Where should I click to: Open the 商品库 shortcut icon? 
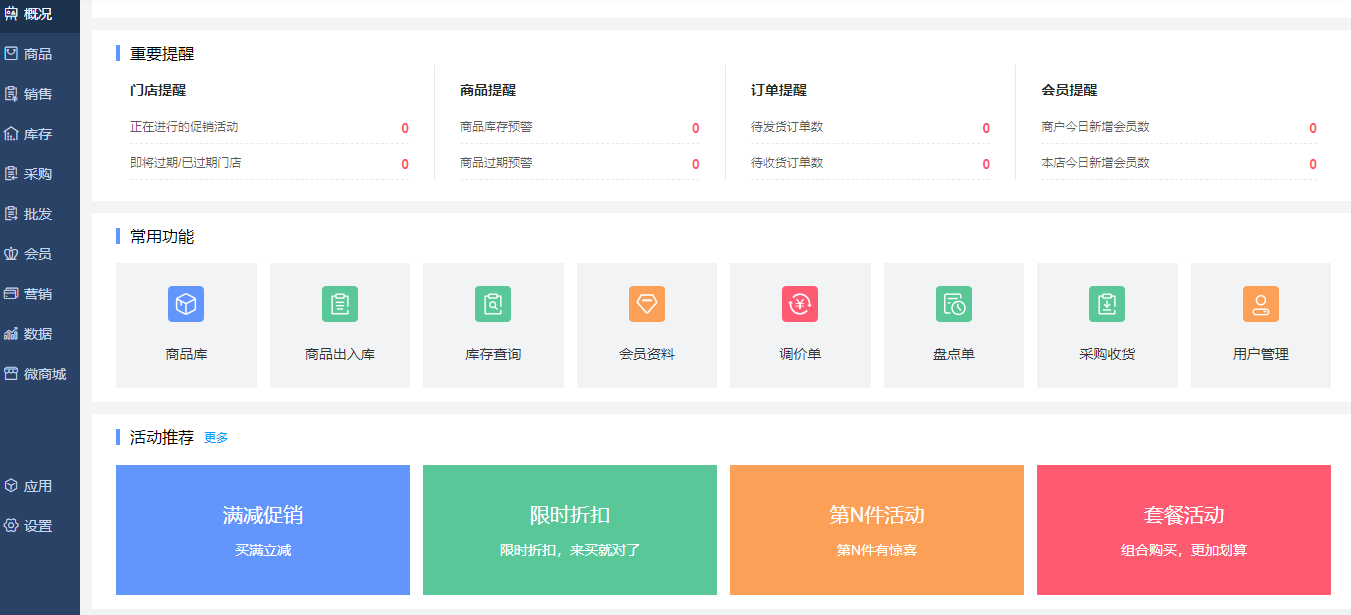click(x=186, y=304)
